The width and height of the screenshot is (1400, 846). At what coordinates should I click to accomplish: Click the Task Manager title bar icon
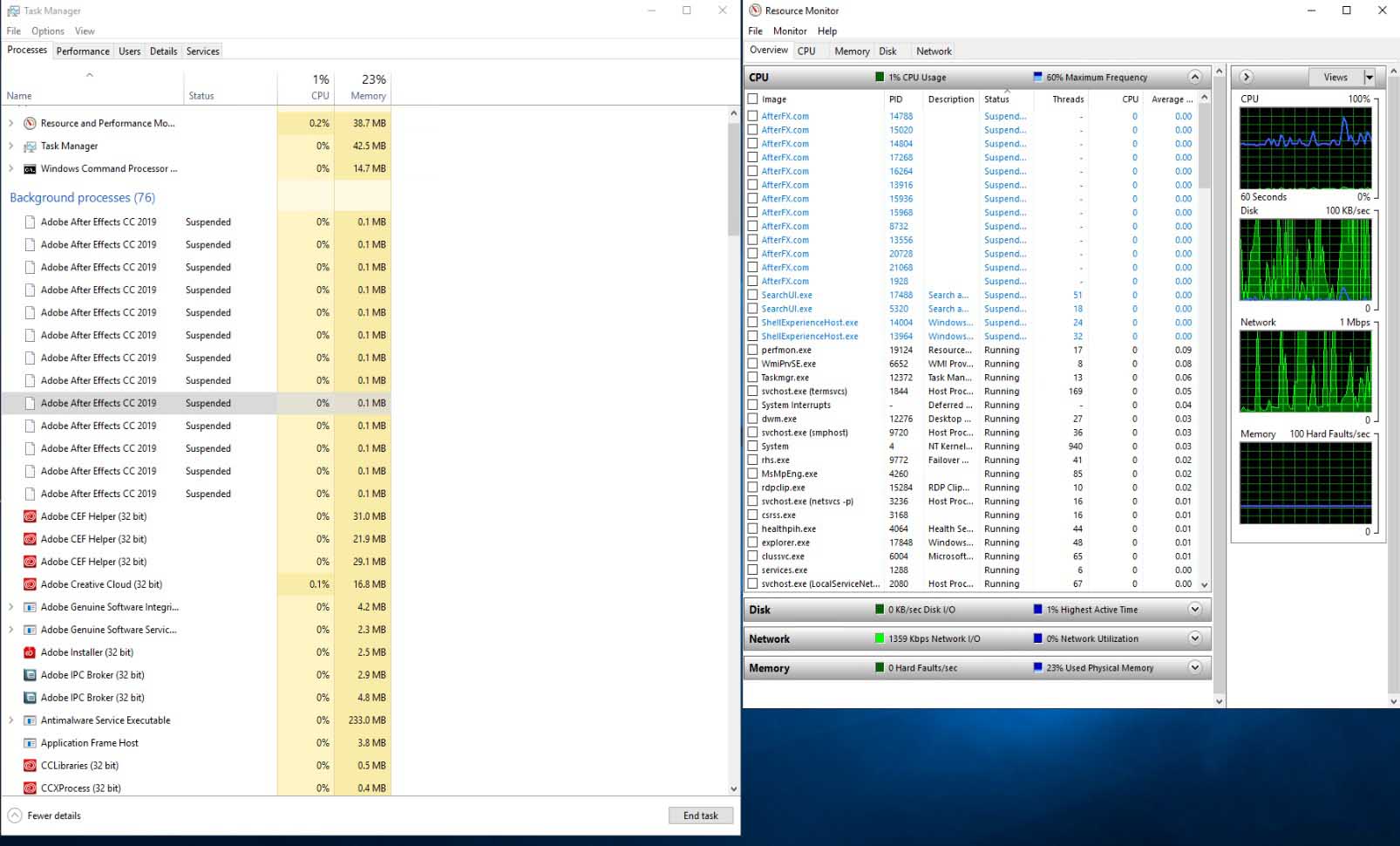[x=14, y=10]
